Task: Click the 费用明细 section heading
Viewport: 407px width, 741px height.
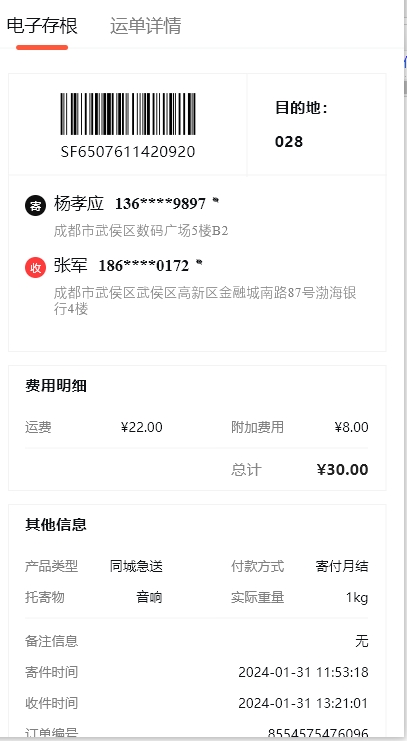Action: [x=56, y=386]
